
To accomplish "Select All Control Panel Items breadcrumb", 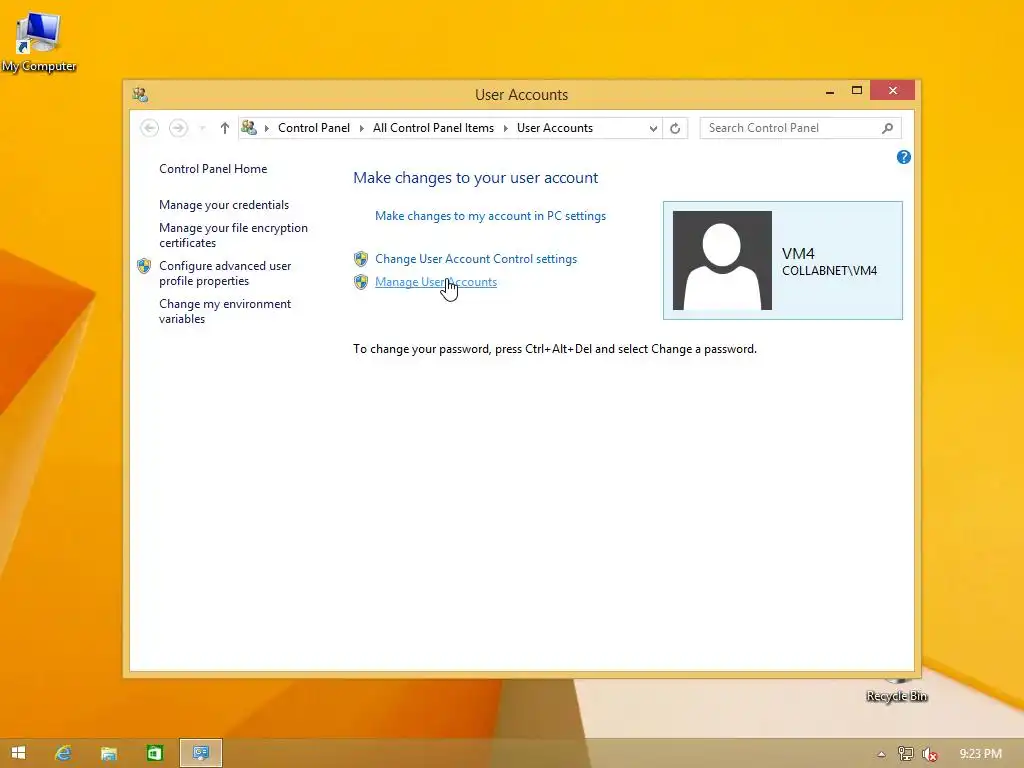I will [434, 128].
